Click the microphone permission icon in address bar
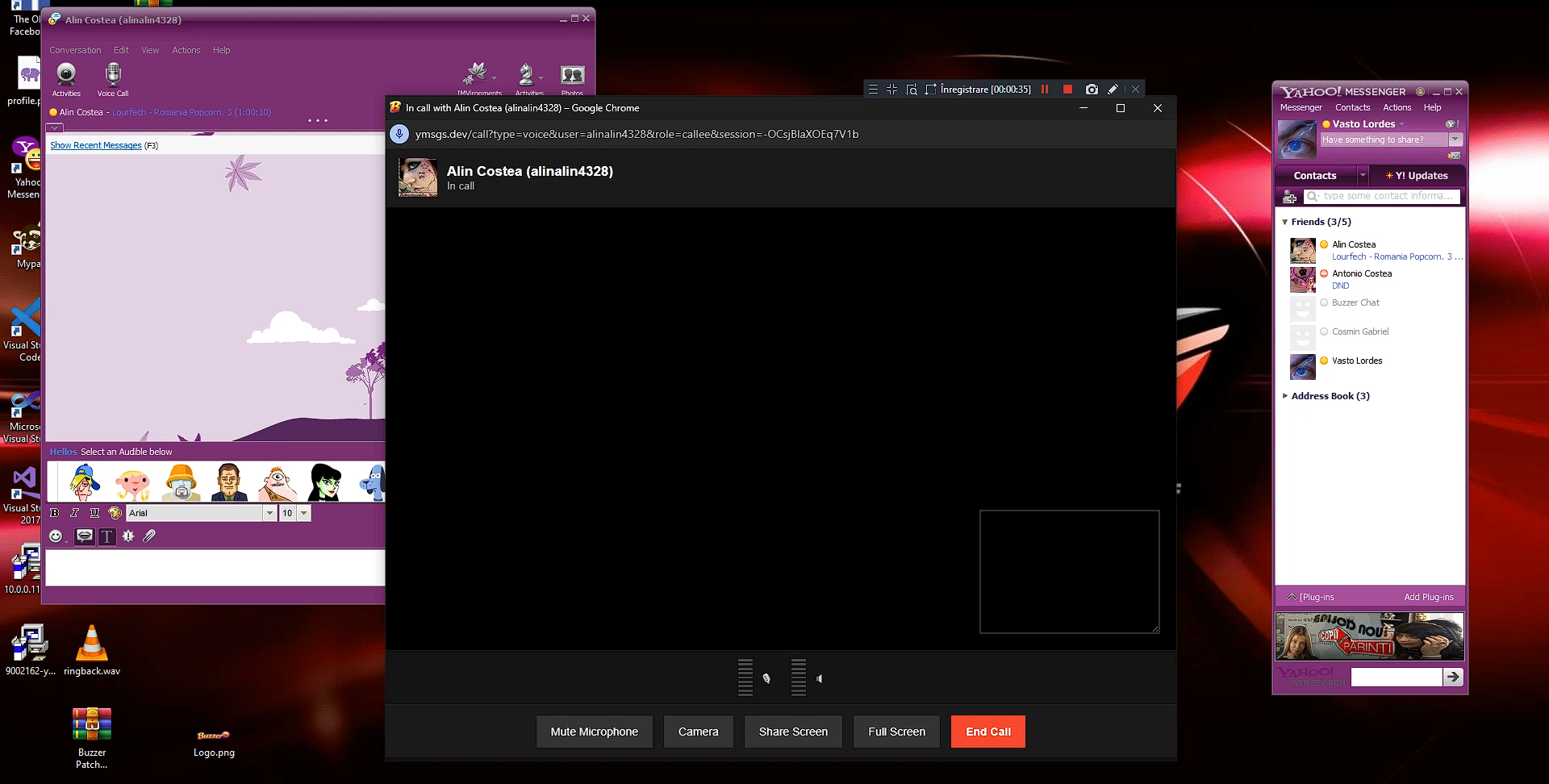 coord(399,134)
